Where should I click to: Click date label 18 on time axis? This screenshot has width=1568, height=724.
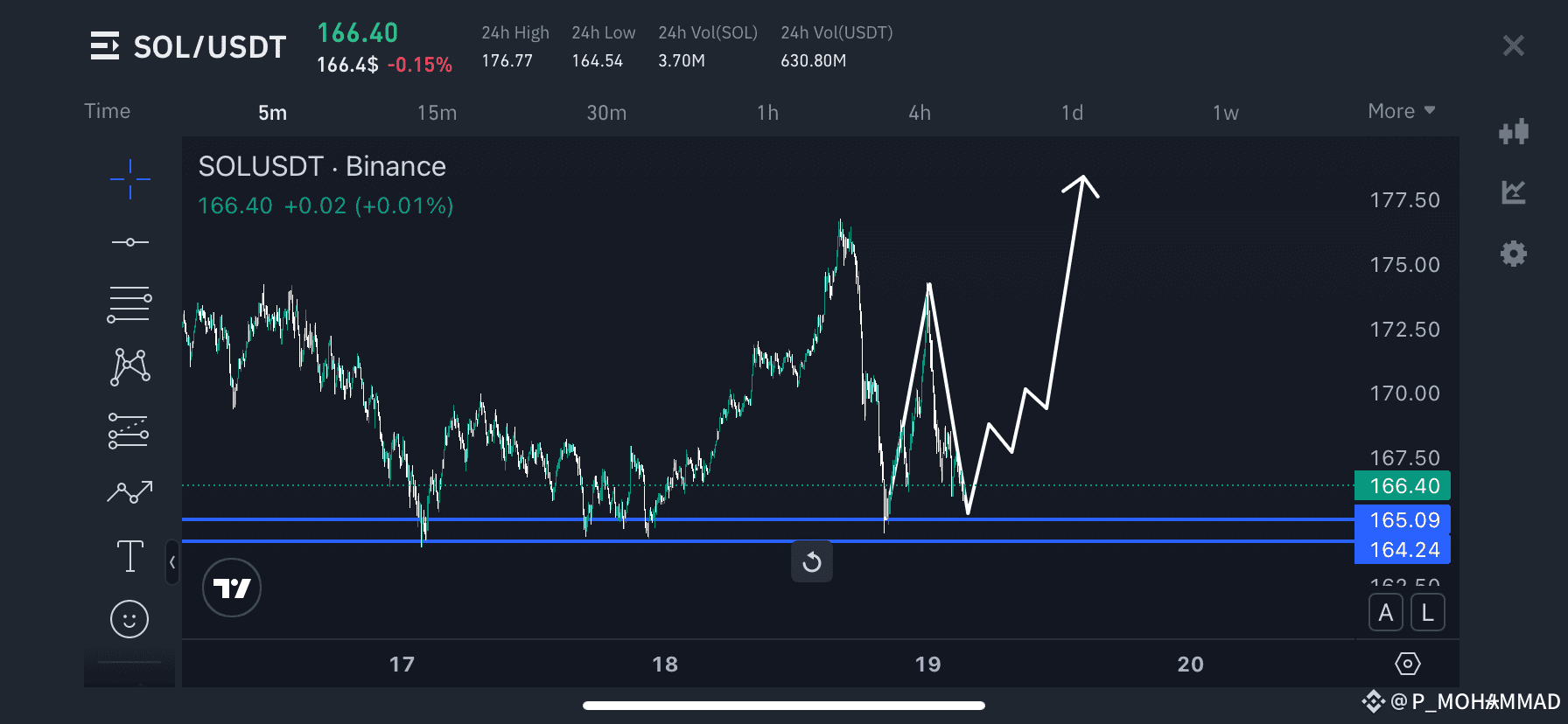pos(665,665)
